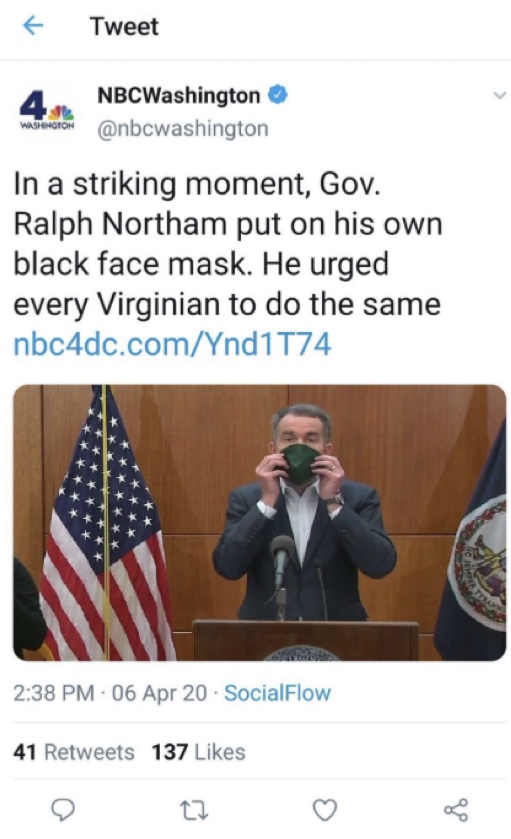Open the SocialFlow source link
The width and height of the screenshot is (511, 839).
277,693
